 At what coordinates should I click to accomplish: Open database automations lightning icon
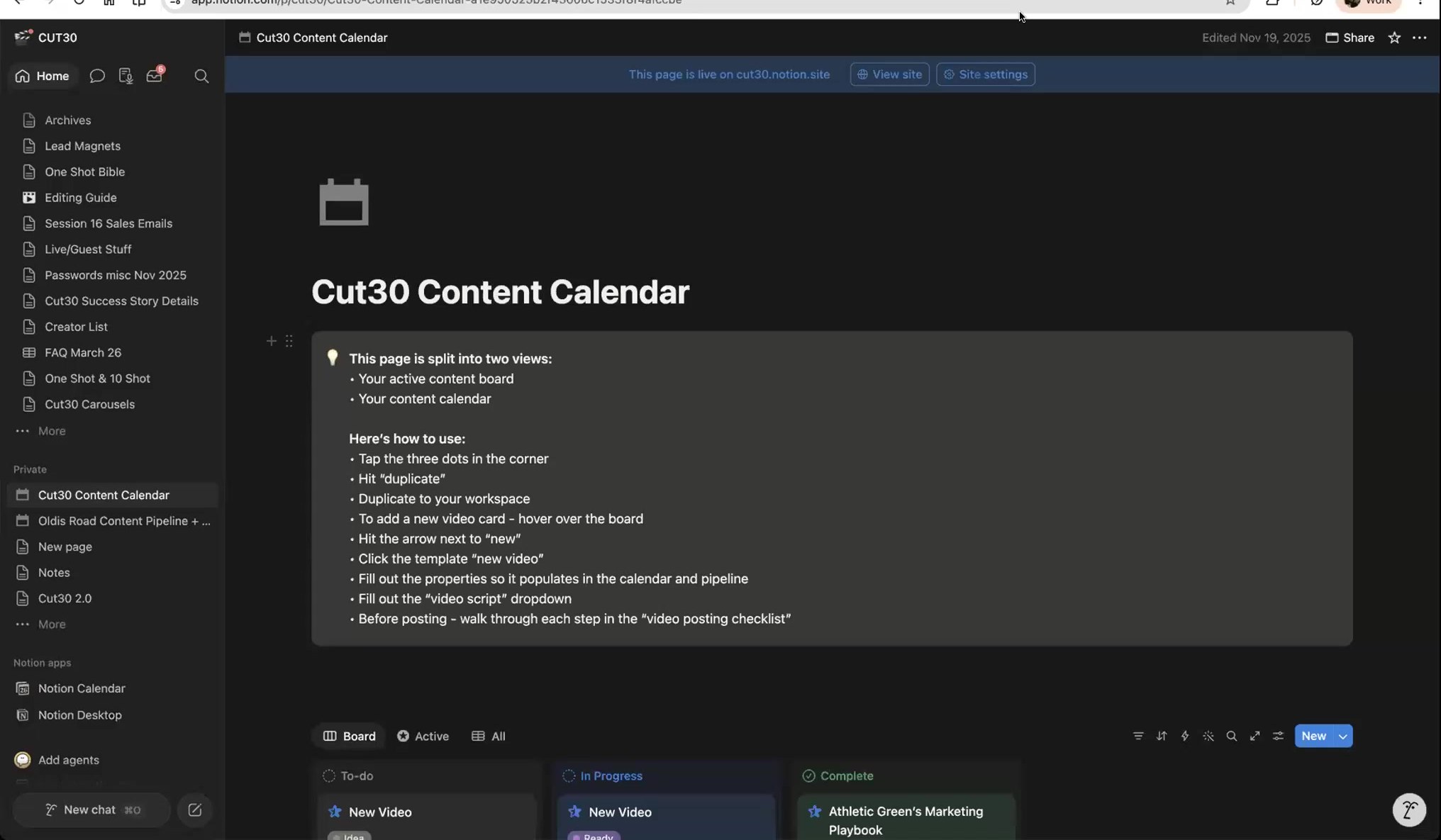click(x=1185, y=736)
